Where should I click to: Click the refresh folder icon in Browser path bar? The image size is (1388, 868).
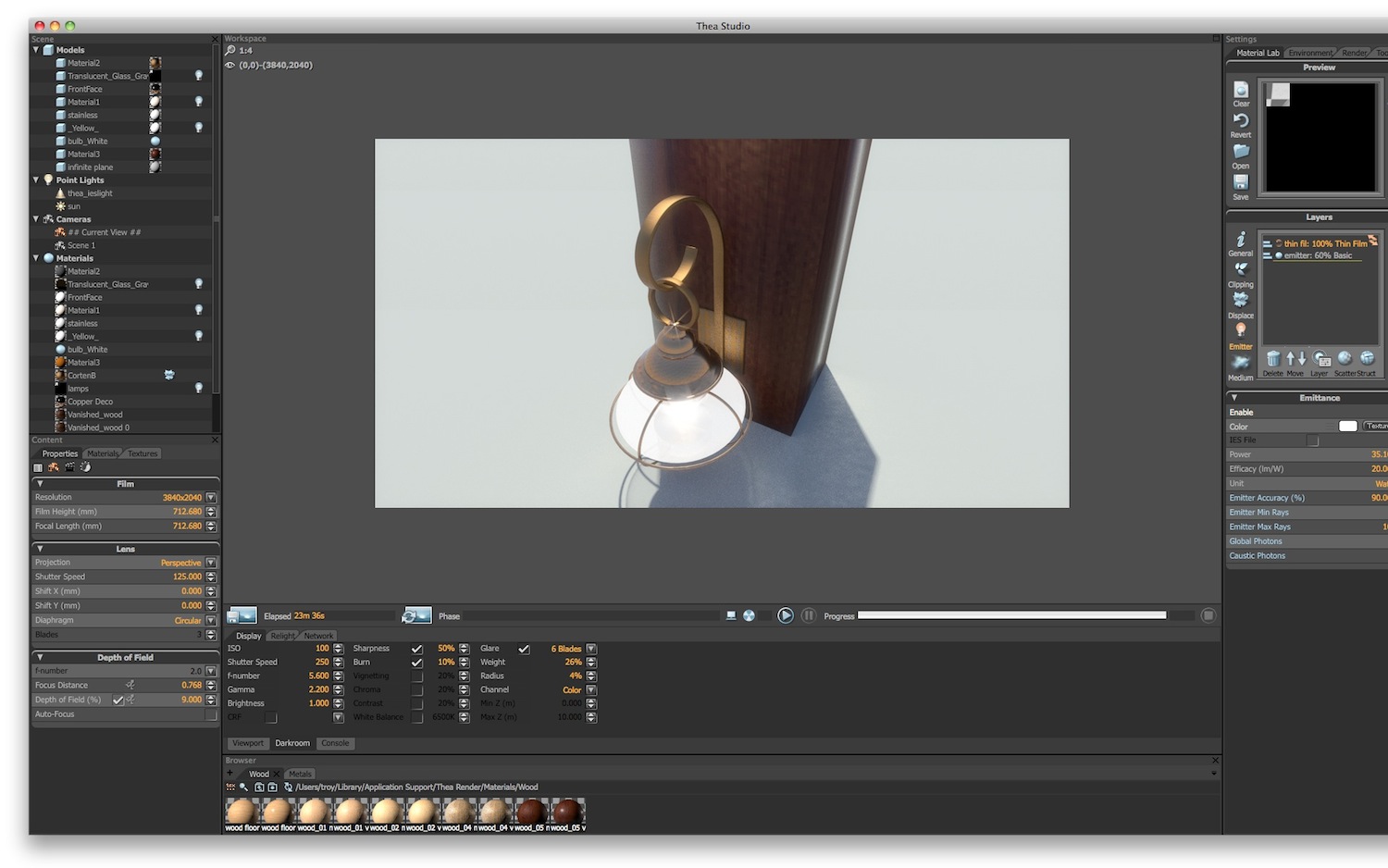coord(288,787)
